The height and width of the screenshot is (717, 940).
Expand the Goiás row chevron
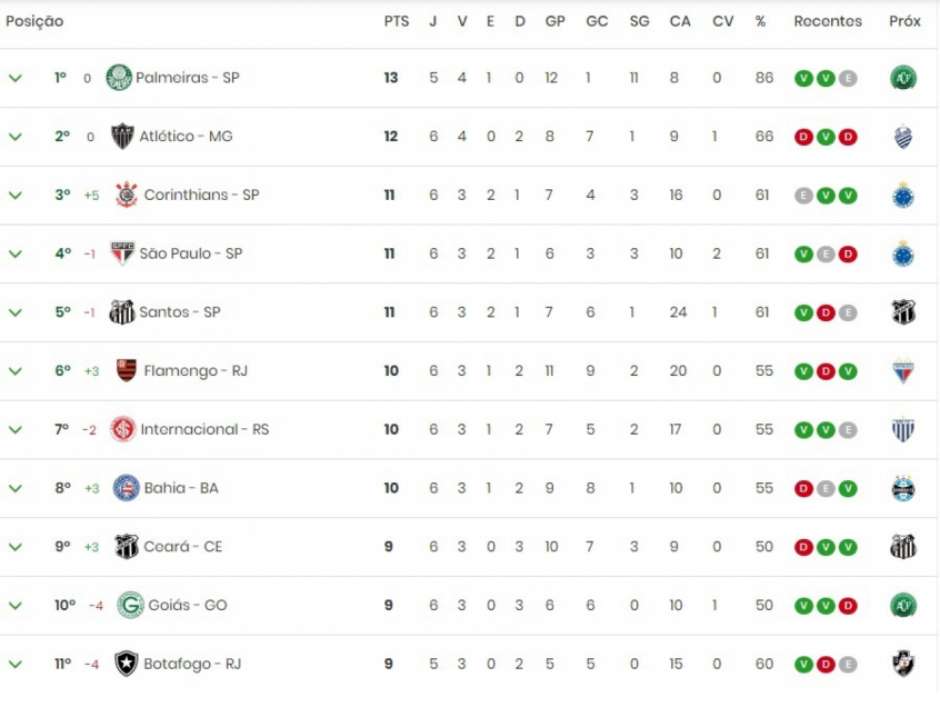(x=14, y=604)
